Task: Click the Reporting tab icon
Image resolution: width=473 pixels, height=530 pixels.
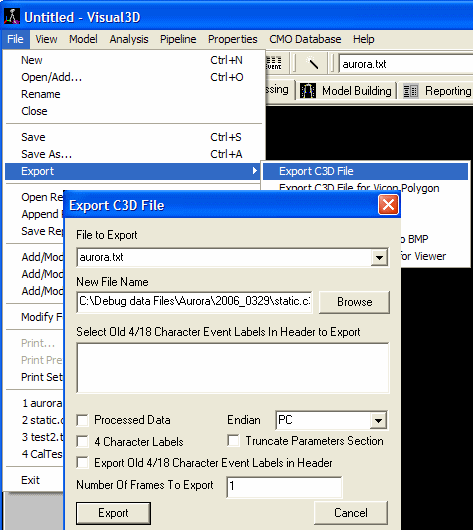Action: click(x=411, y=91)
